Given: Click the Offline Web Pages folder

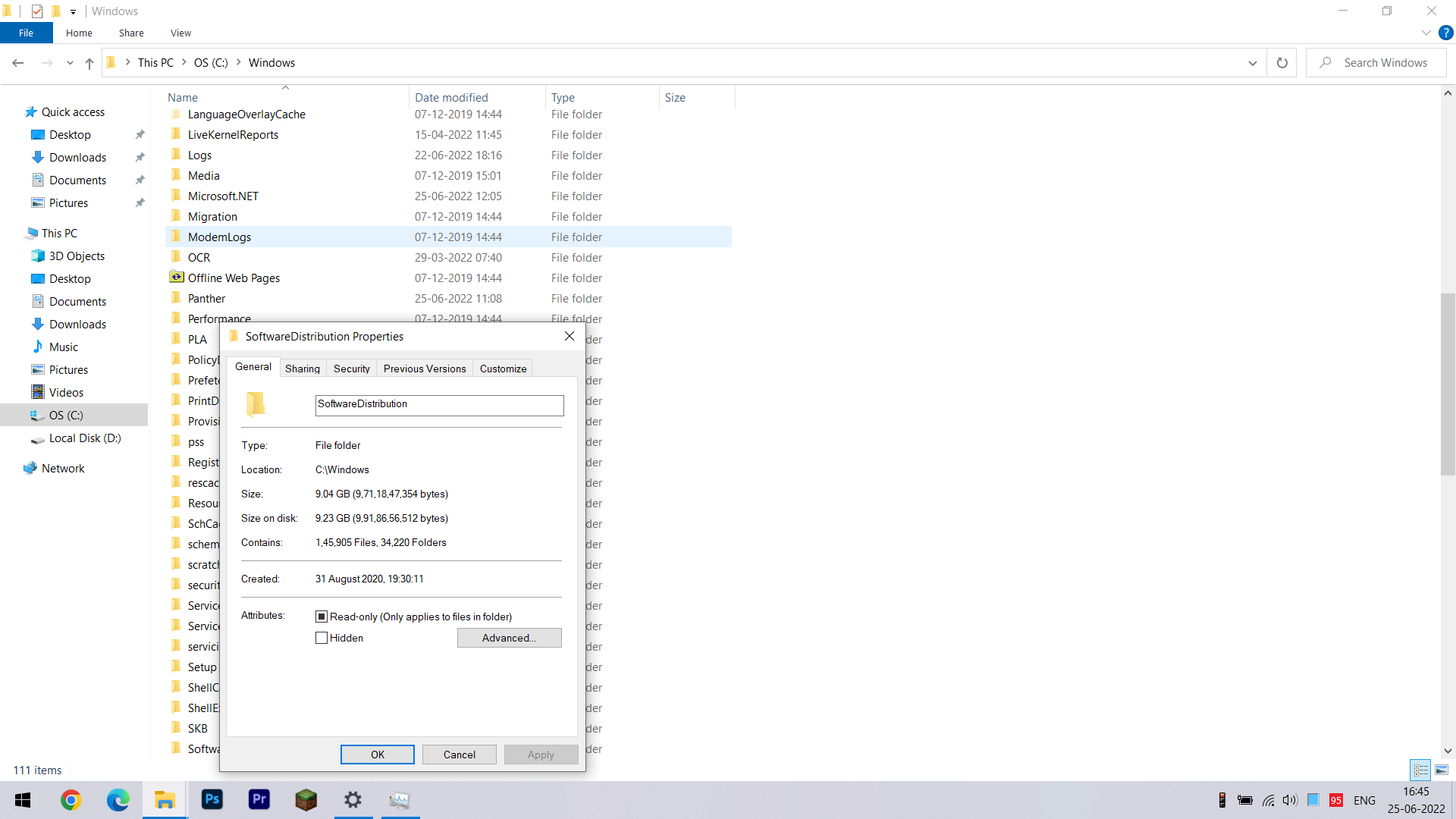Looking at the screenshot, I should point(234,278).
